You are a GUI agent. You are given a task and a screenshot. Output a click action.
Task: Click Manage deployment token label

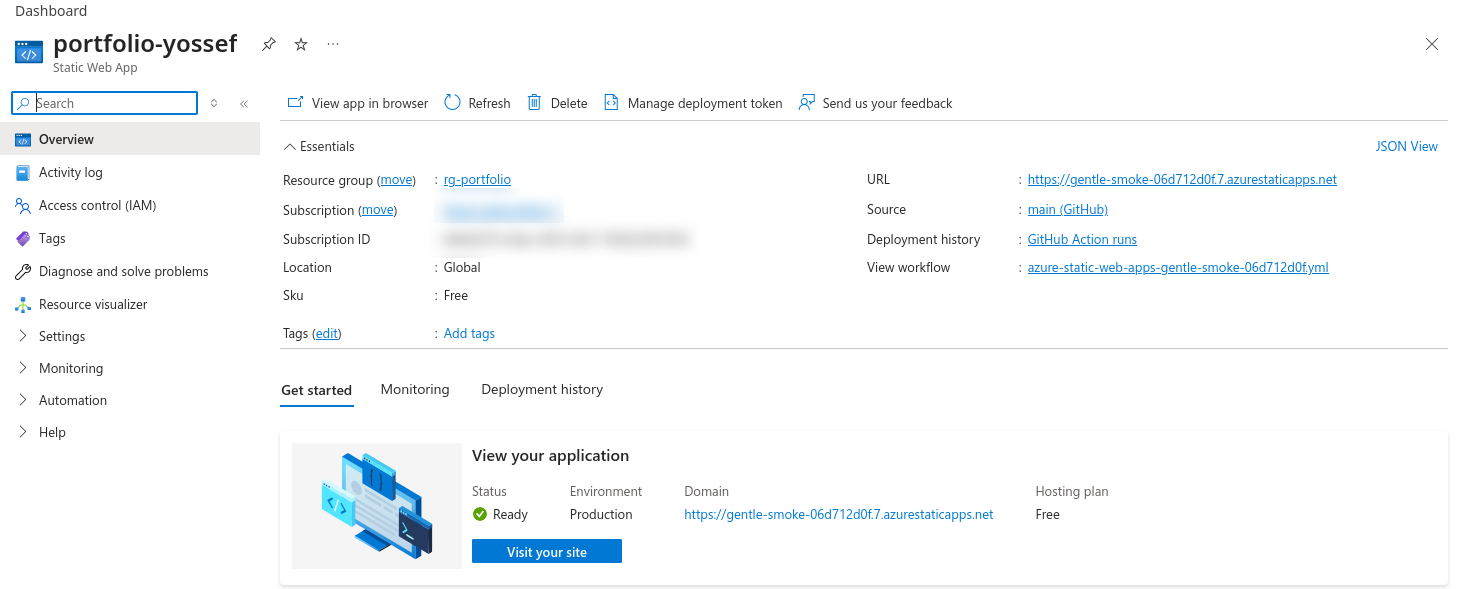click(x=705, y=103)
